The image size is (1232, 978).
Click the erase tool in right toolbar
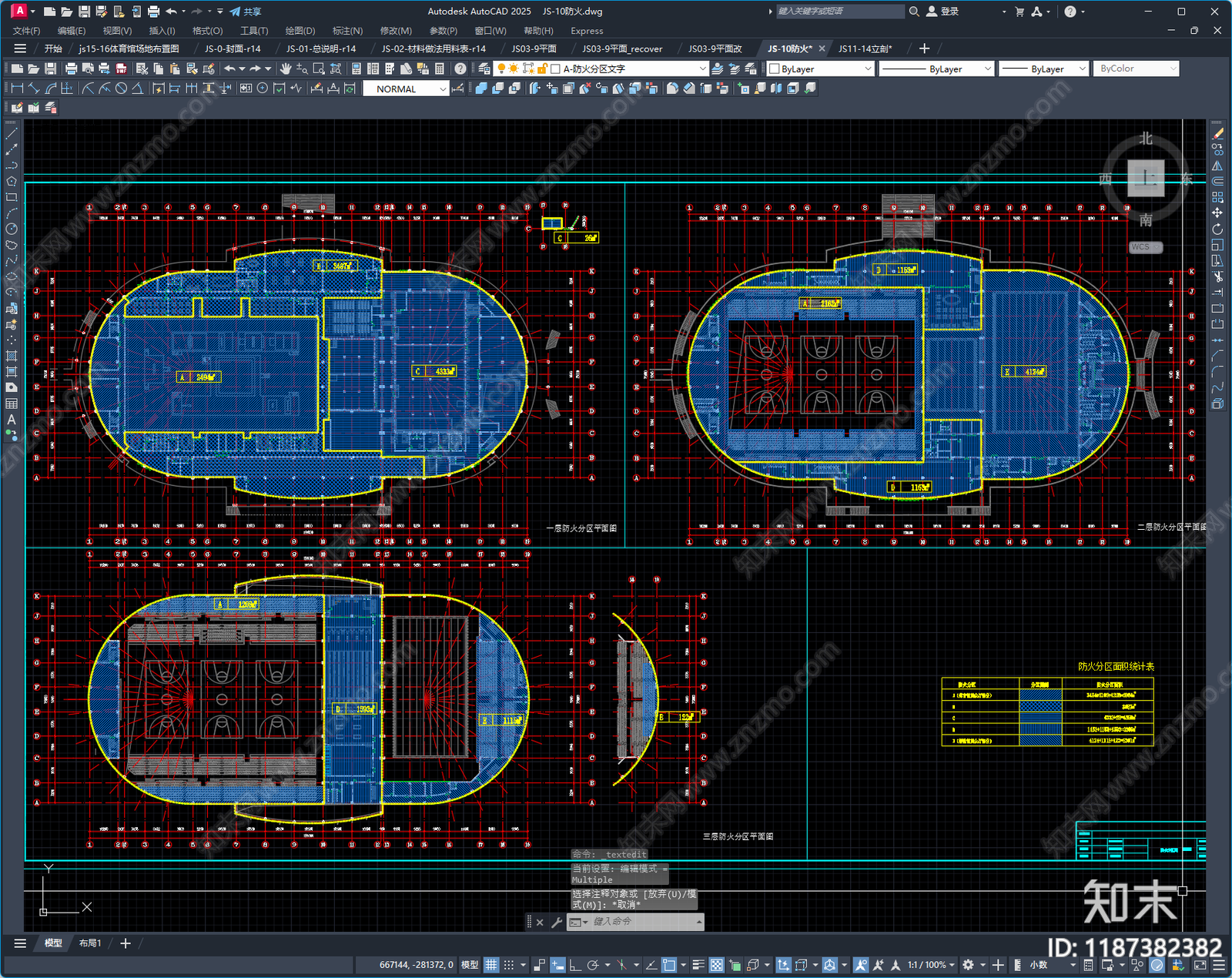coord(1217,133)
